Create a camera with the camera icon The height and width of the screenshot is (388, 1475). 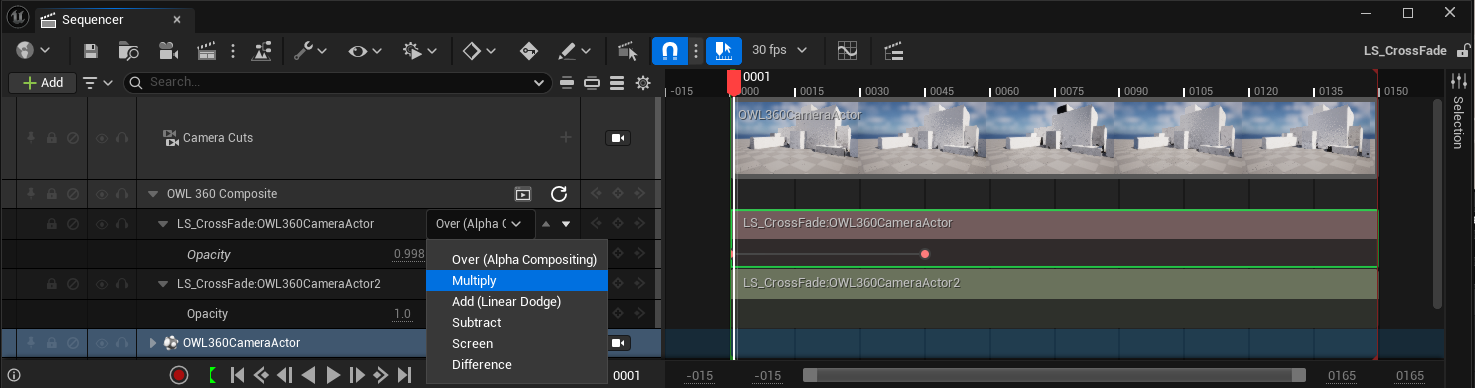pos(168,50)
